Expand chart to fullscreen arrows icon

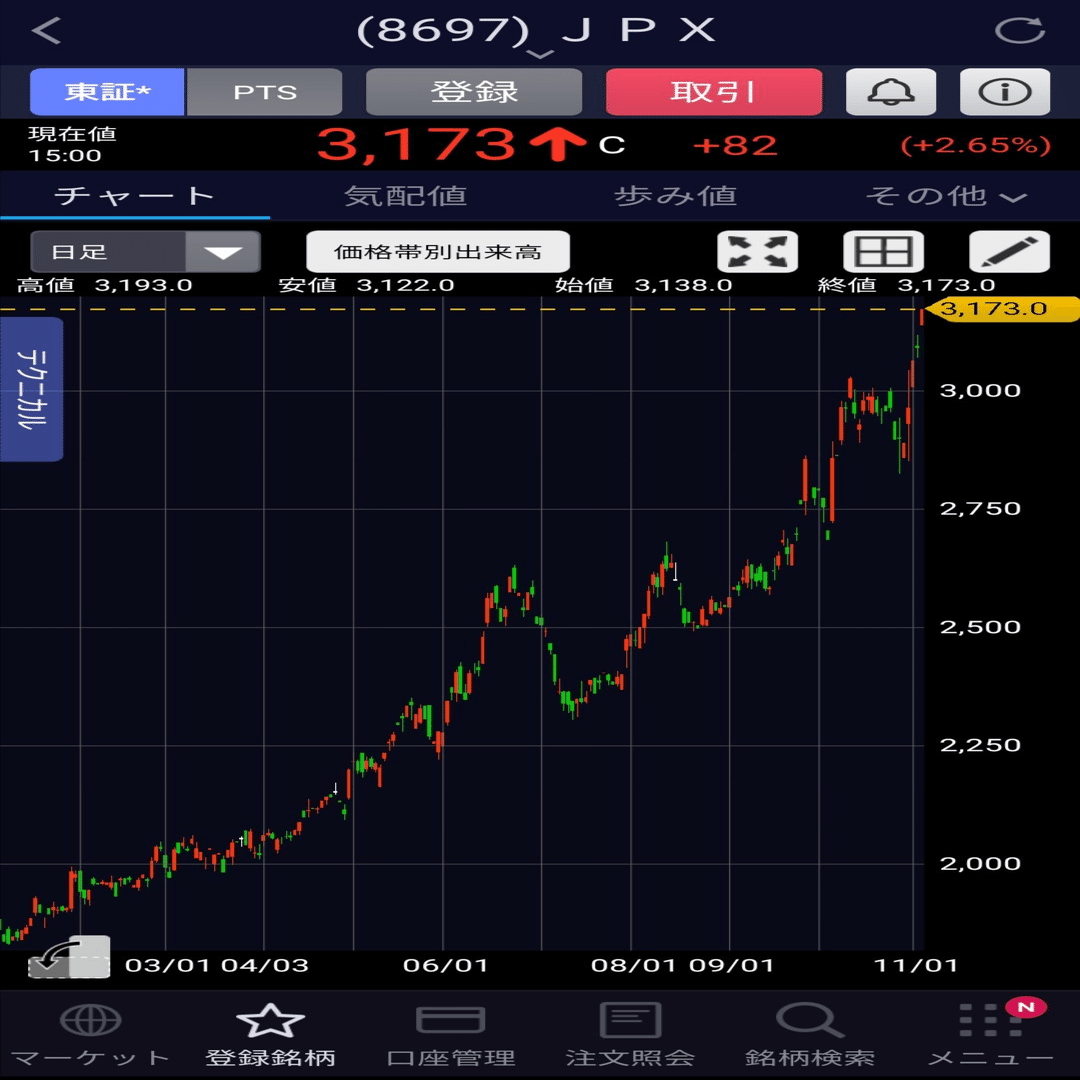(x=758, y=251)
